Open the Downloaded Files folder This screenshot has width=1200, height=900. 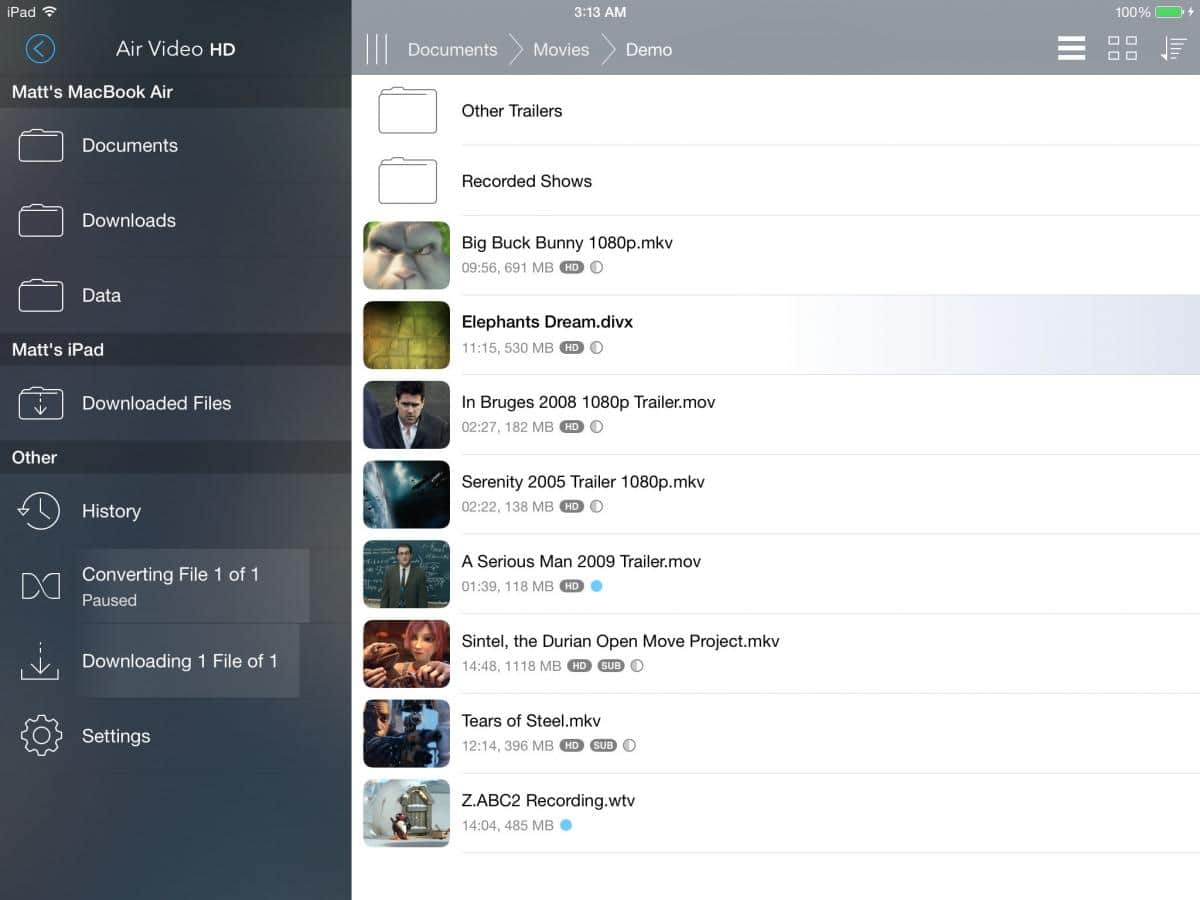[155, 403]
